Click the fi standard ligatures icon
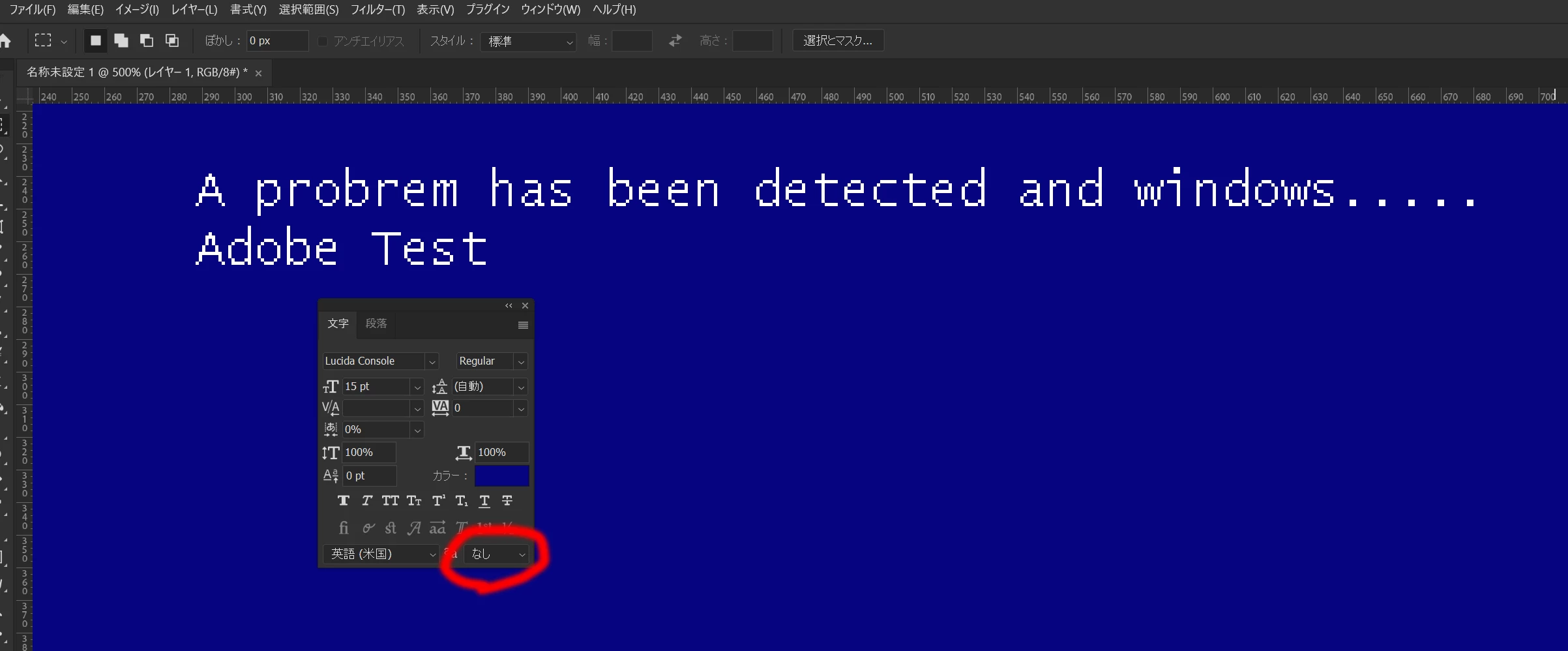This screenshot has width=1568, height=651. (344, 527)
